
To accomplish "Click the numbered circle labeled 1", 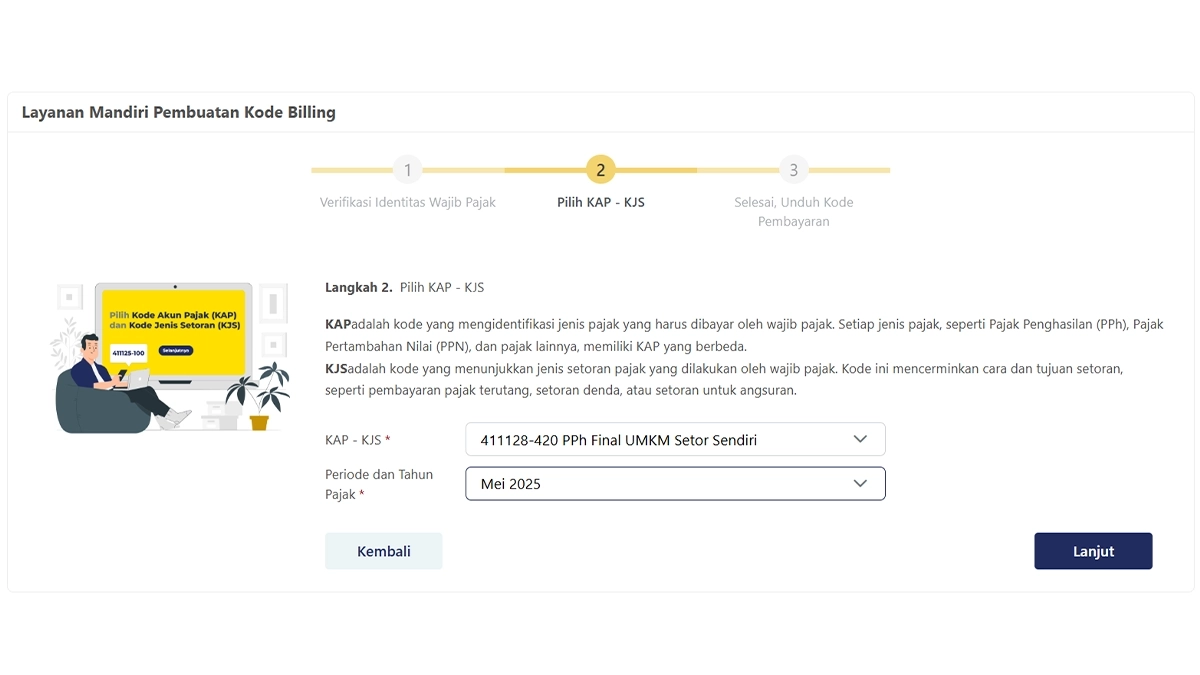I will coord(408,170).
